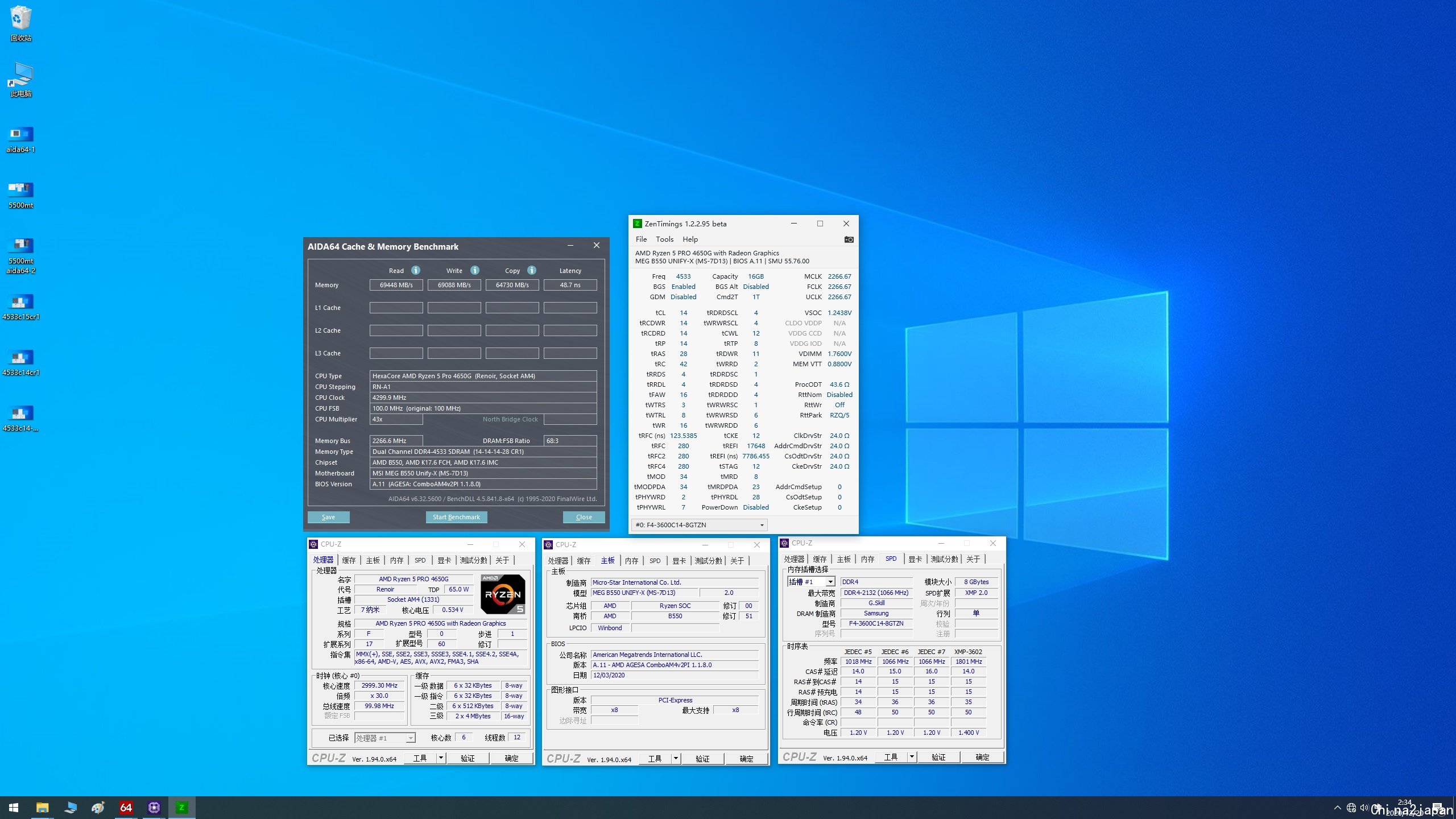The height and width of the screenshot is (819, 1456).
Task: Open the paint-style app on taskbar
Action: tap(98, 808)
